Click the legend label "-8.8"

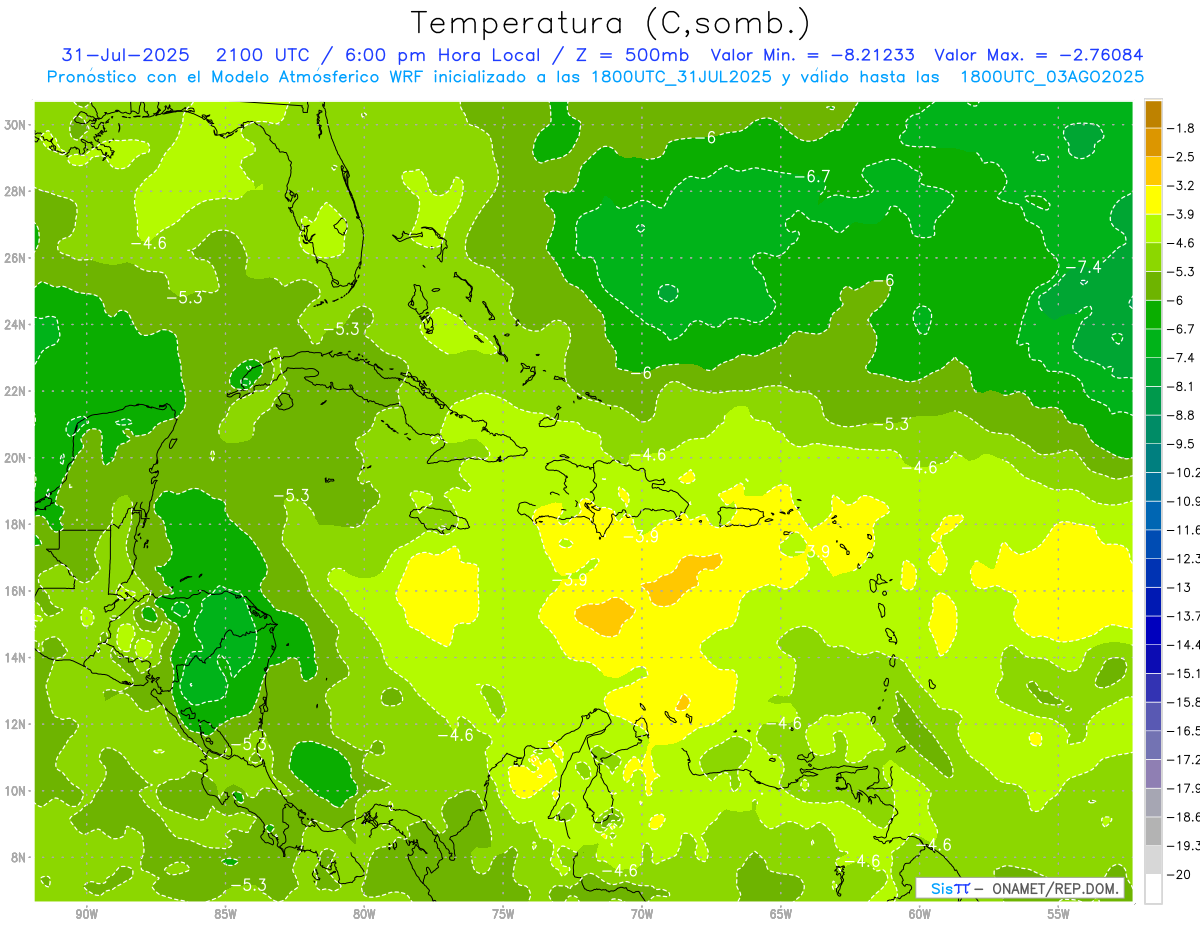pyautogui.click(x=1182, y=415)
